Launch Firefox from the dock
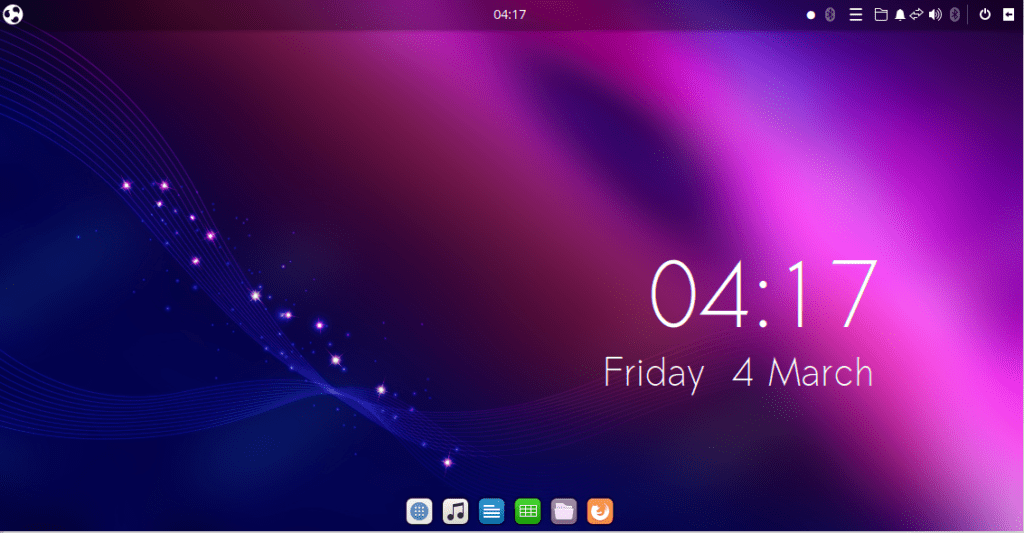 coord(600,511)
